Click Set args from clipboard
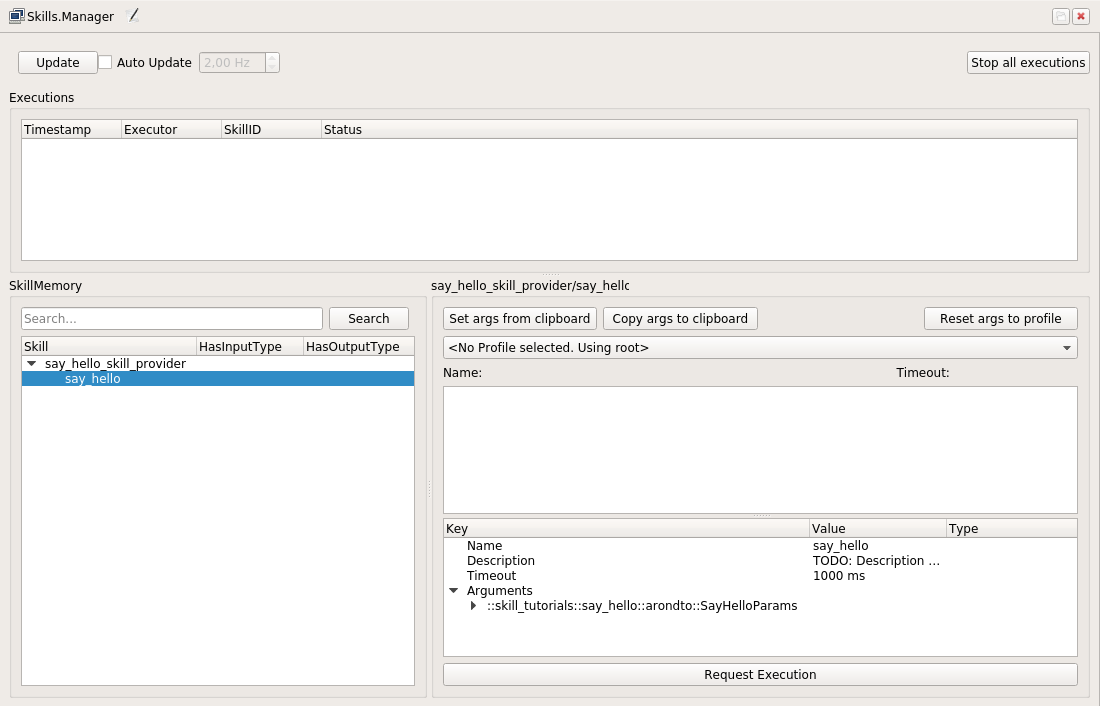This screenshot has width=1100, height=706. pyautogui.click(x=519, y=318)
